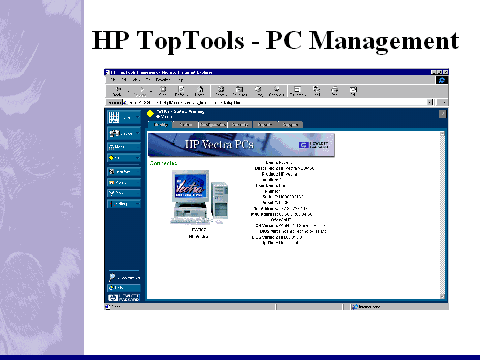The width and height of the screenshot is (480, 360).
Task: Open the address bar dropdown arrow
Action: [x=430, y=102]
